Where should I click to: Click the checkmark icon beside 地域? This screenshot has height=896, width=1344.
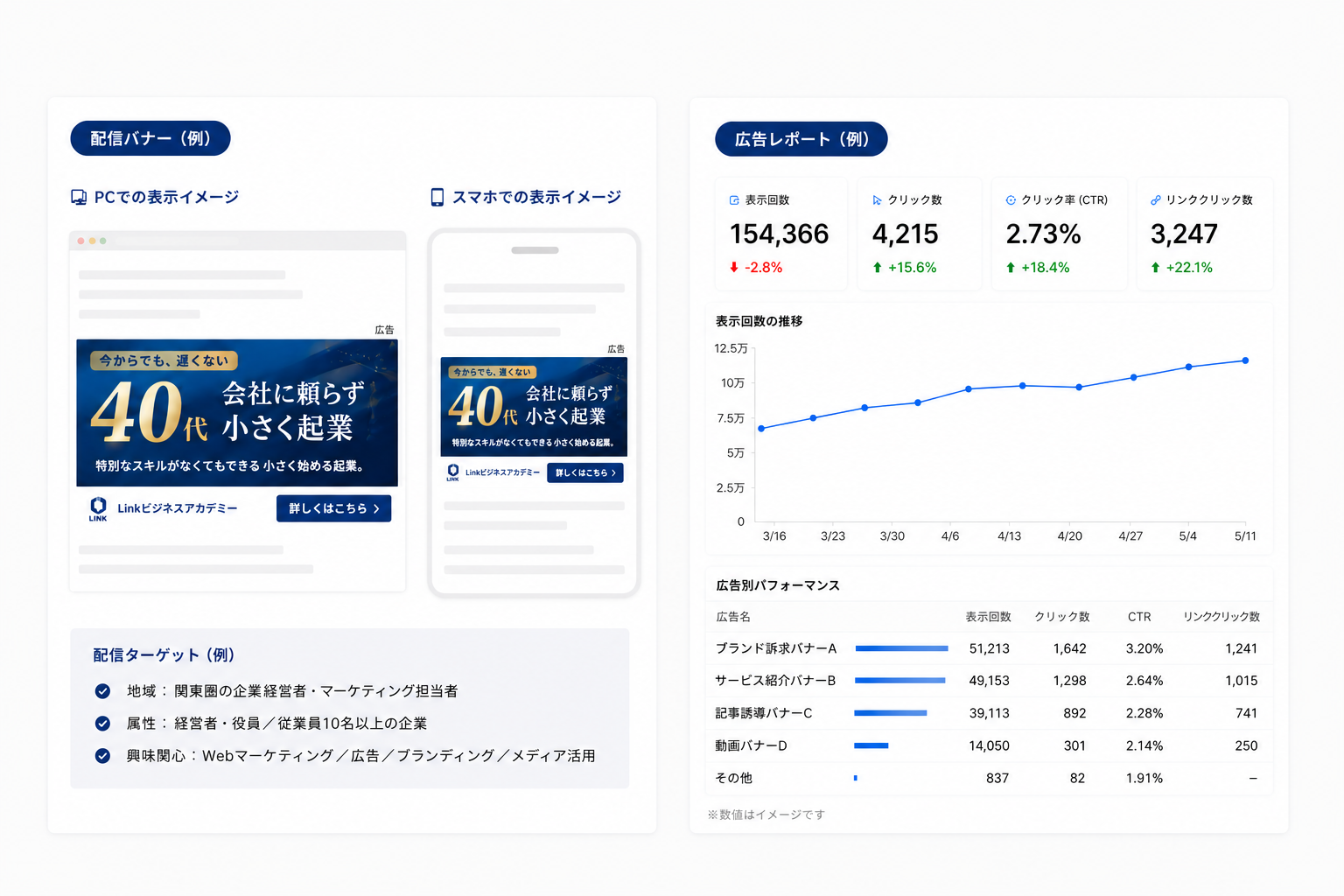(x=102, y=691)
